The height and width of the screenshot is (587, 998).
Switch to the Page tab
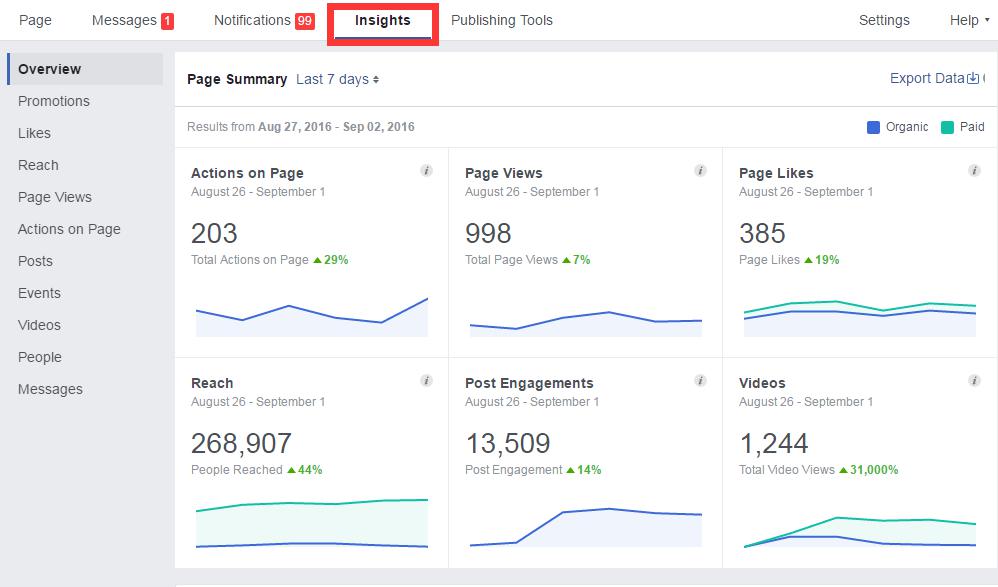tap(35, 20)
